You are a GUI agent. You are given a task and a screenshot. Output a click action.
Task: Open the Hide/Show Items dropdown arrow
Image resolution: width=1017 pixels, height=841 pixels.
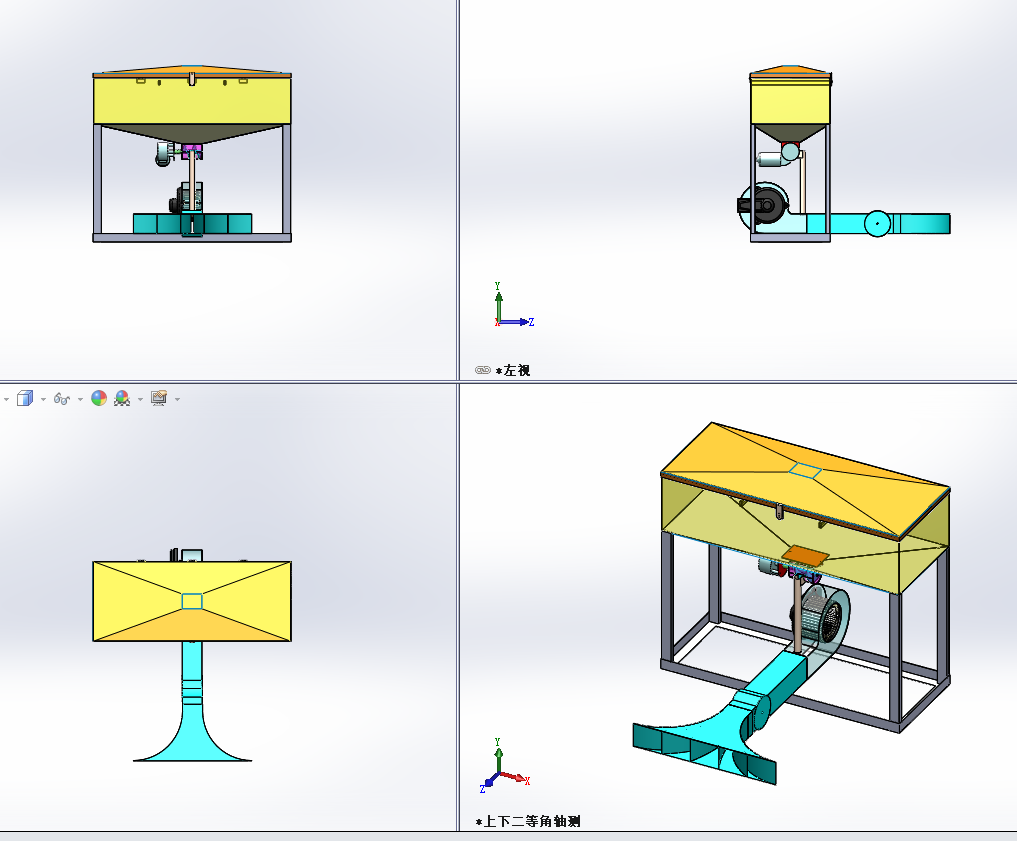coord(80,399)
